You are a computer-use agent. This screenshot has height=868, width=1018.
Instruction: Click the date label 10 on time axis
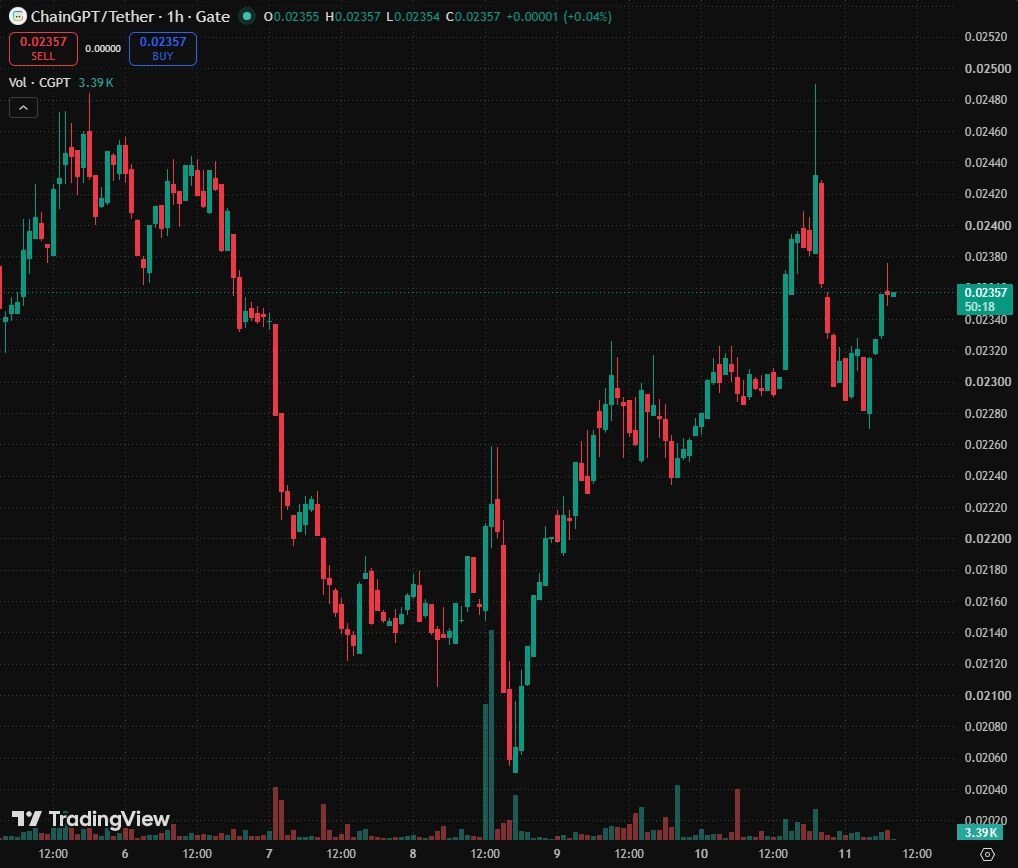coord(701,854)
